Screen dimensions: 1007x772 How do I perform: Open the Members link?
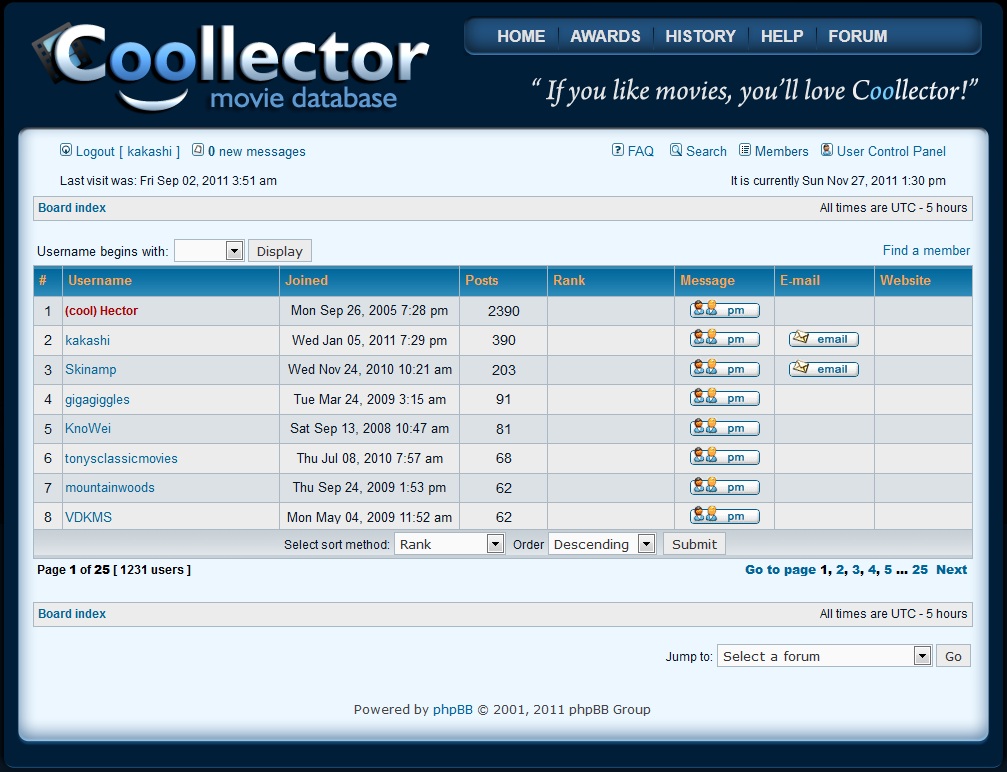point(782,152)
